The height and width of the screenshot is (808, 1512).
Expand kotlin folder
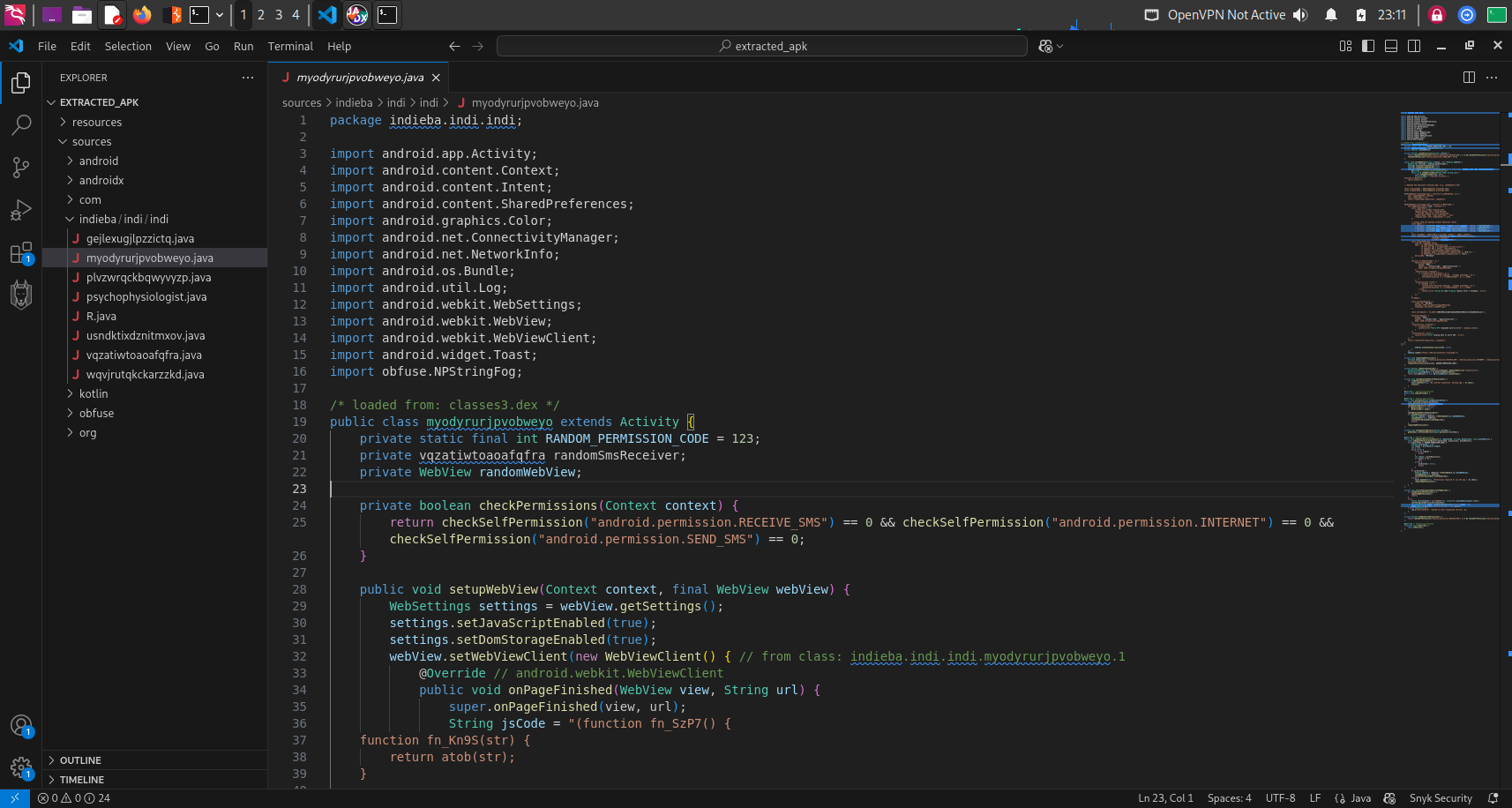click(154, 393)
